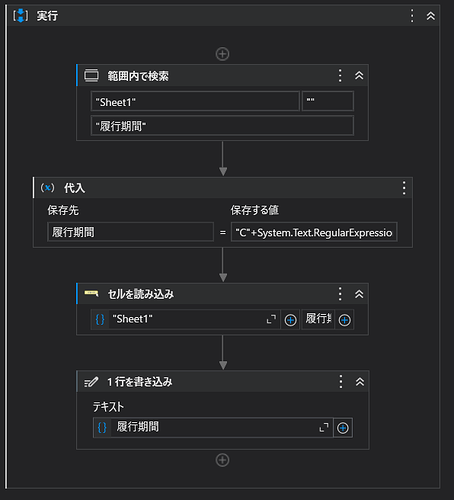Expand editor for "Sheet1" in セルを読み込み
The height and width of the screenshot is (500, 454).
pyautogui.click(x=271, y=319)
